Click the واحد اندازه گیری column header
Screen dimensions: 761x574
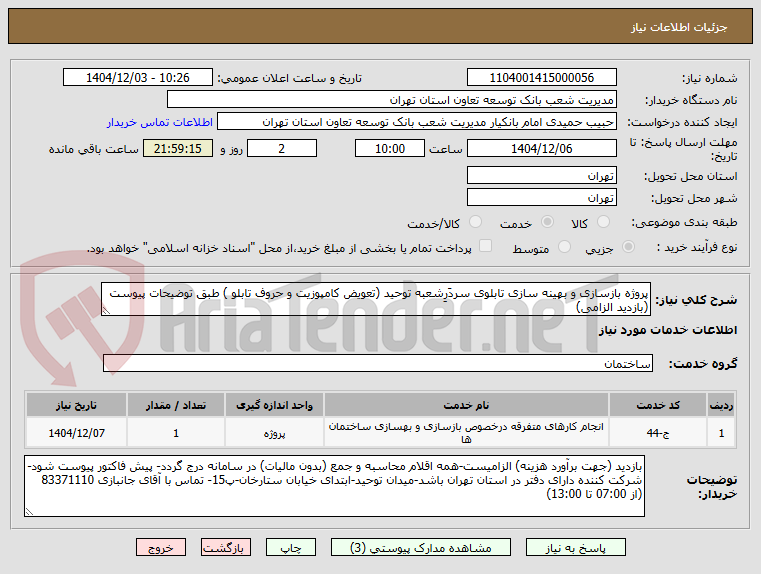274,405
